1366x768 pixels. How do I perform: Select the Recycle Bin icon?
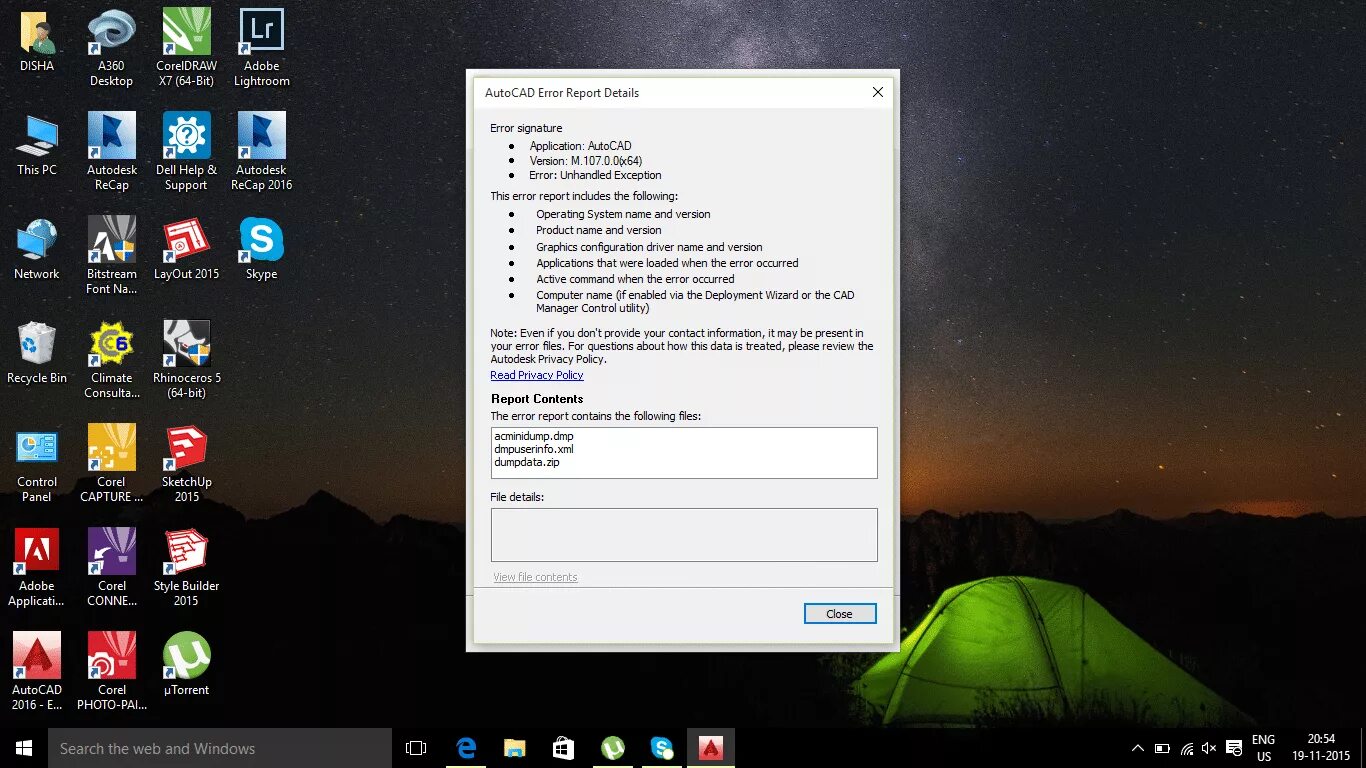(37, 354)
